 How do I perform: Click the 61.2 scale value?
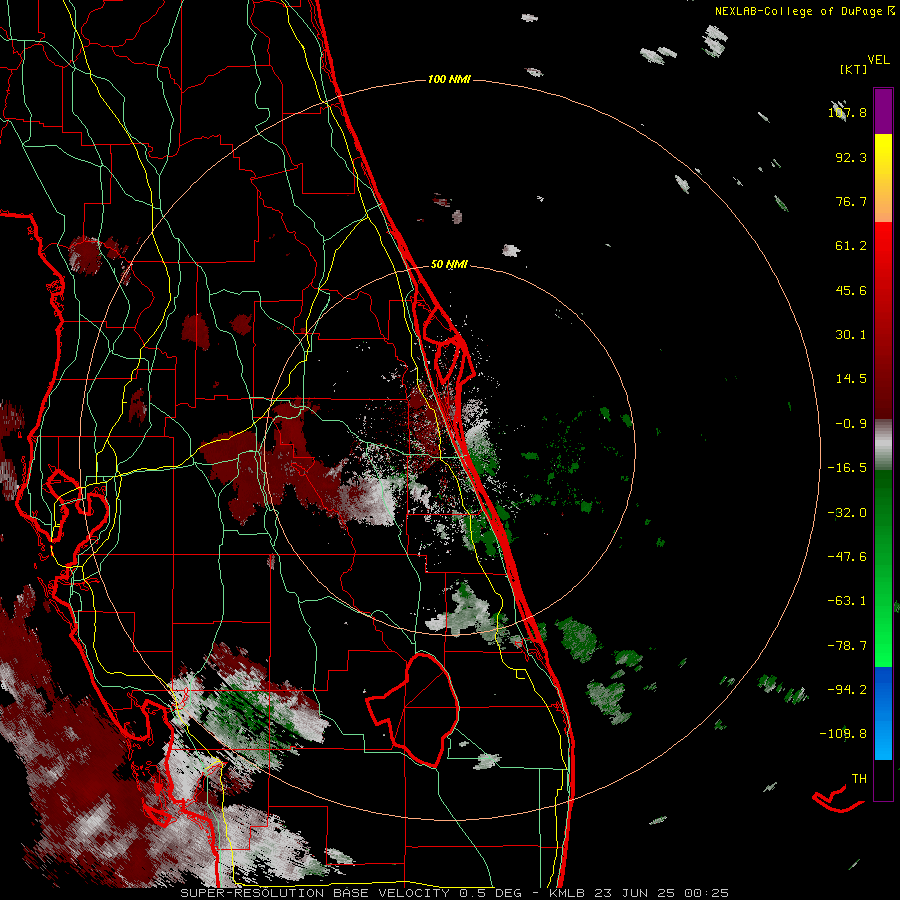[x=851, y=246]
